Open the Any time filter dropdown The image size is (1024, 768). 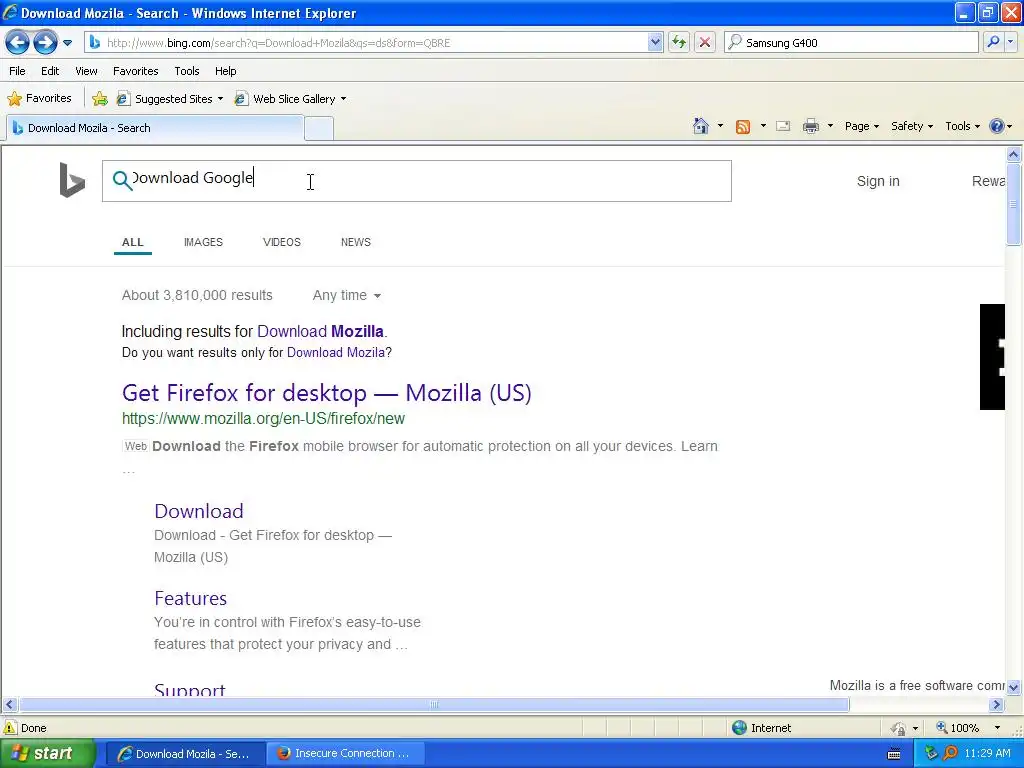coord(346,295)
